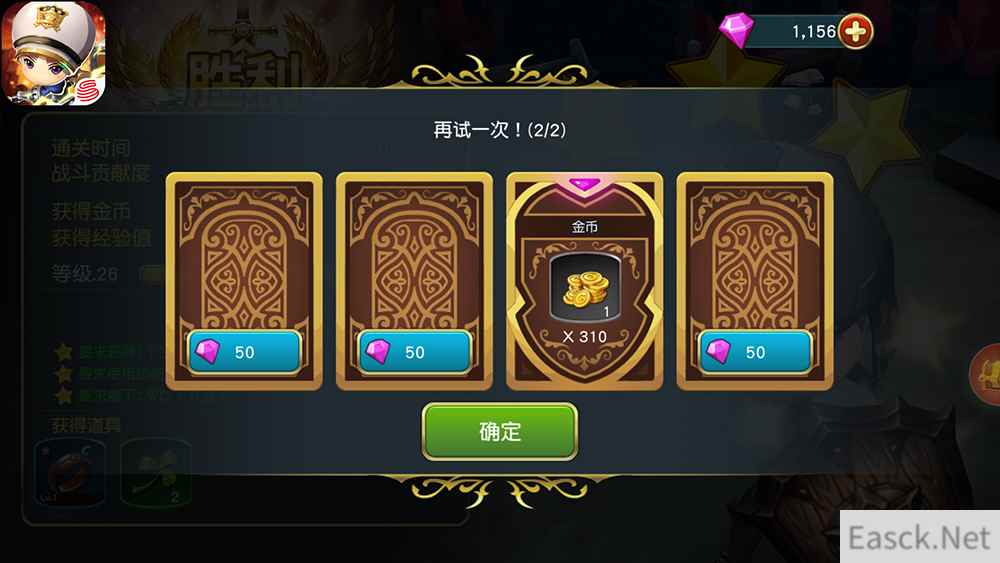Screen dimensions: 1000x563
Task: Click the 再试一次 (2/2) title text
Action: coord(499,130)
